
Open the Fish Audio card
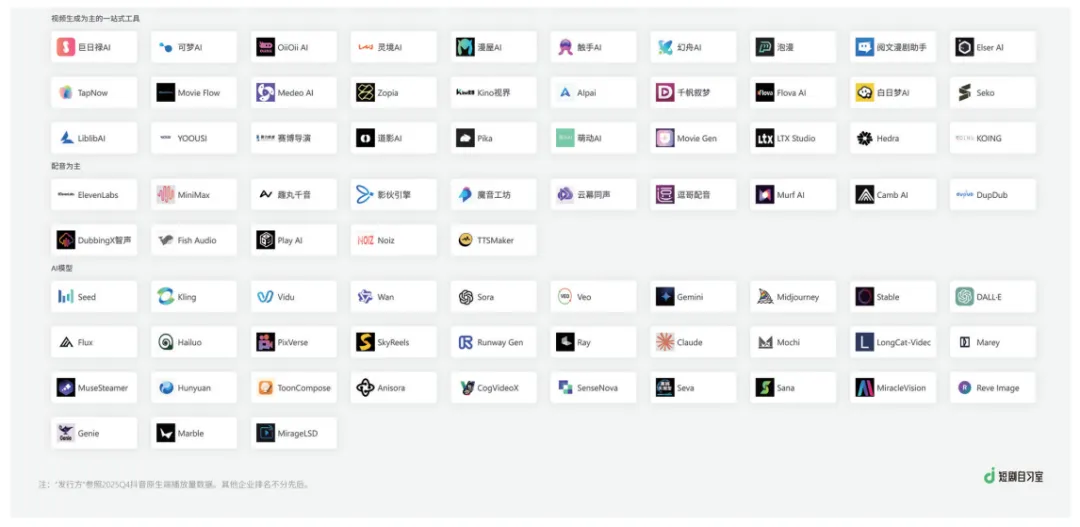[x=194, y=240]
